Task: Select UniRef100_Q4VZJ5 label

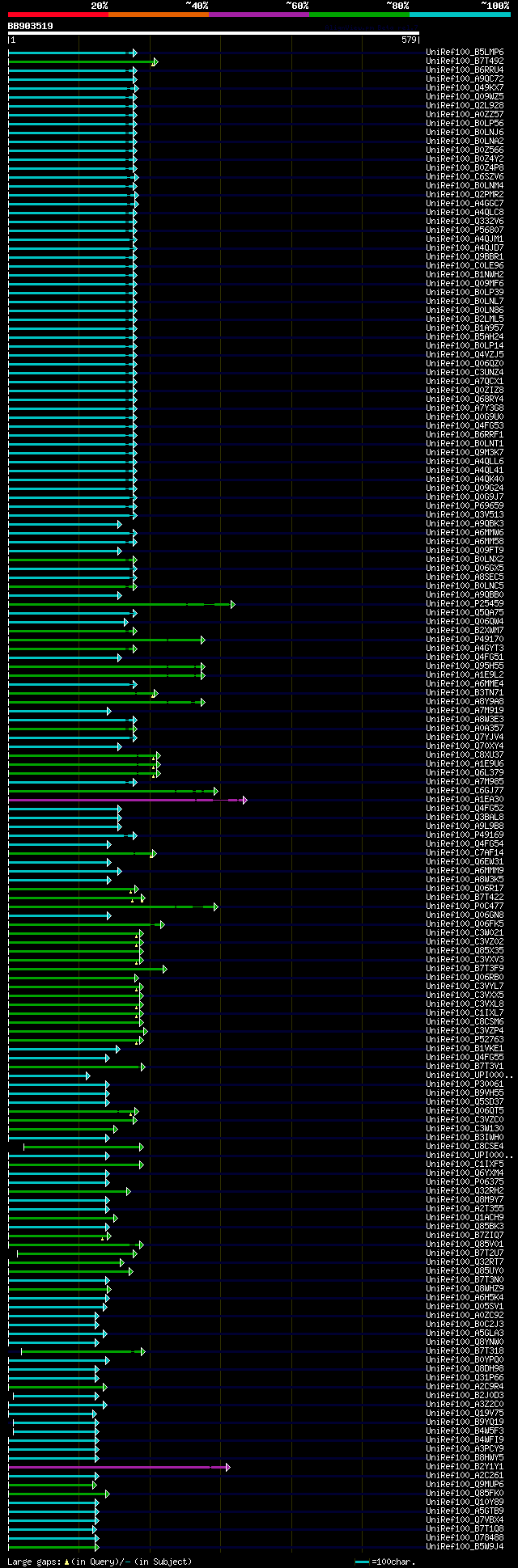Action: pyautogui.click(x=465, y=355)
